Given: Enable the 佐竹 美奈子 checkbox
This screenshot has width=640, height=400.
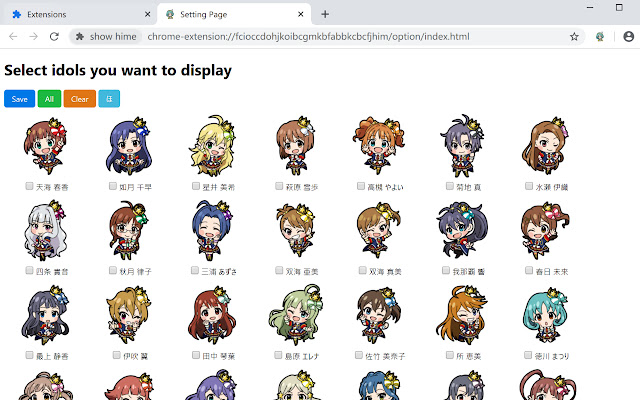Looking at the screenshot, I should pos(358,355).
